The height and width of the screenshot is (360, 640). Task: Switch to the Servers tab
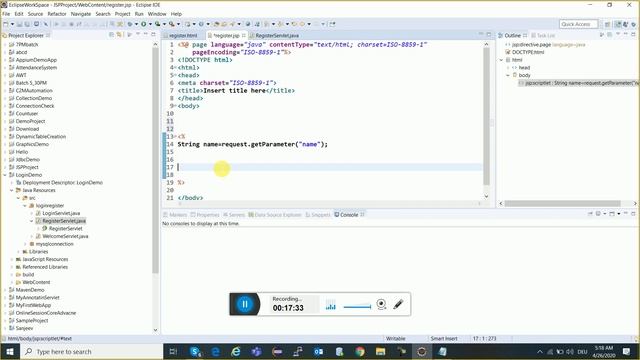point(236,215)
